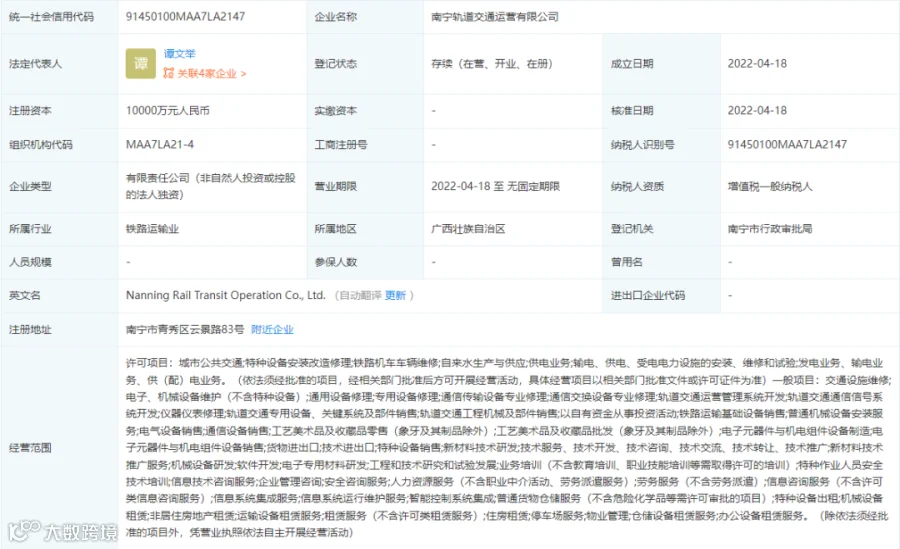The height and width of the screenshot is (549, 900).
Task: Select credit code 91450100MAA7LA2147 in first row
Action: point(185,17)
